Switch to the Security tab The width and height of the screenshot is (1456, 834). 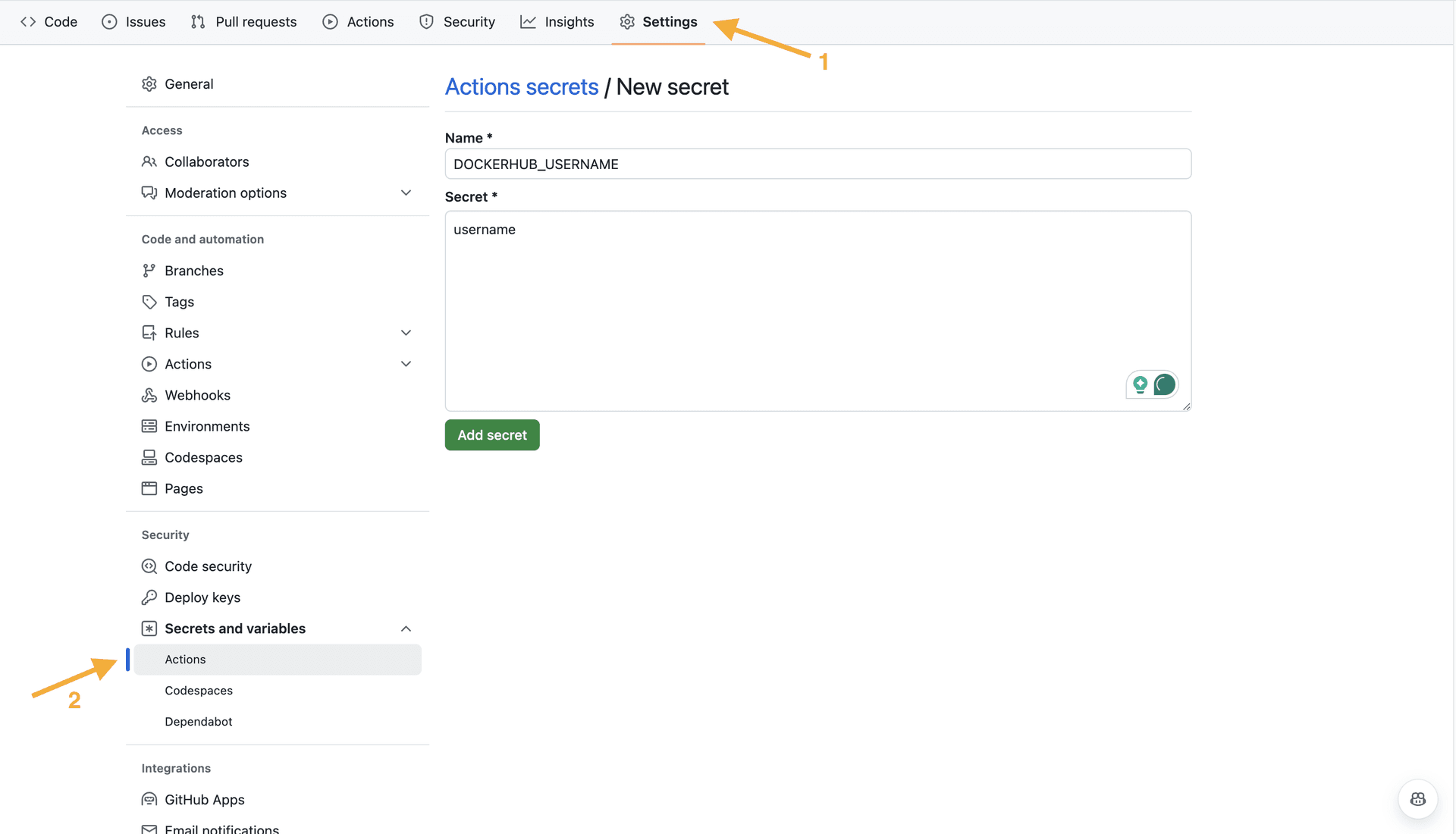(457, 22)
